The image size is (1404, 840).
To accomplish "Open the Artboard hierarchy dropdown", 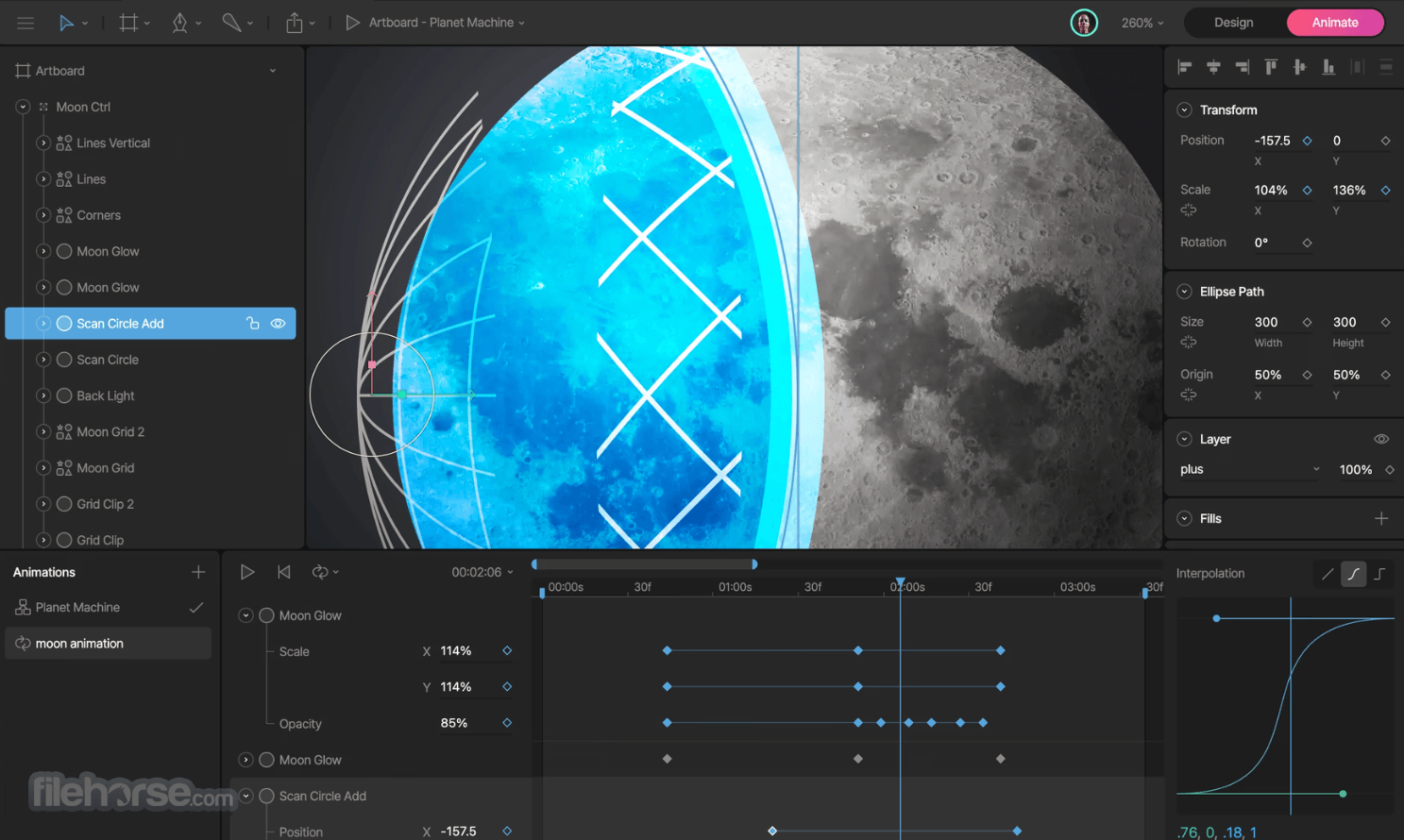I will (273, 71).
